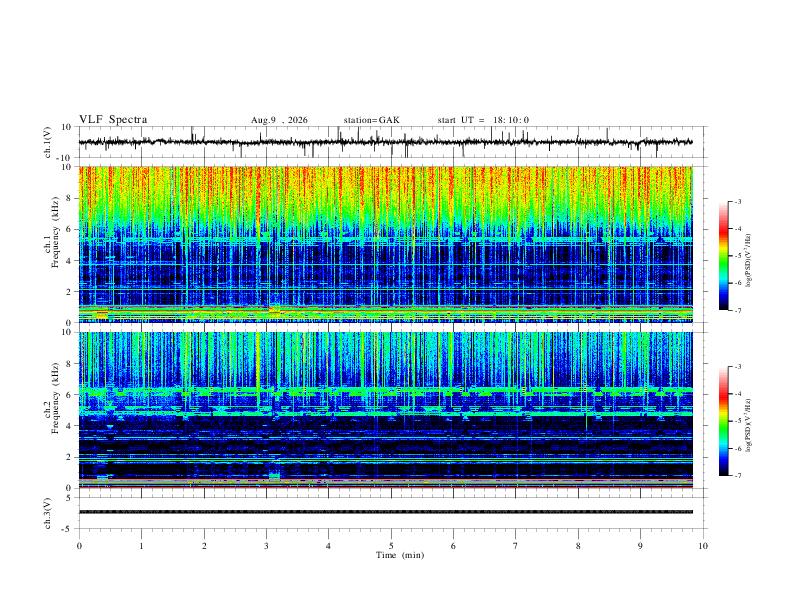The image size is (792, 612).
Task: Select the Aug.9, 2026 date label
Action: (x=279, y=120)
